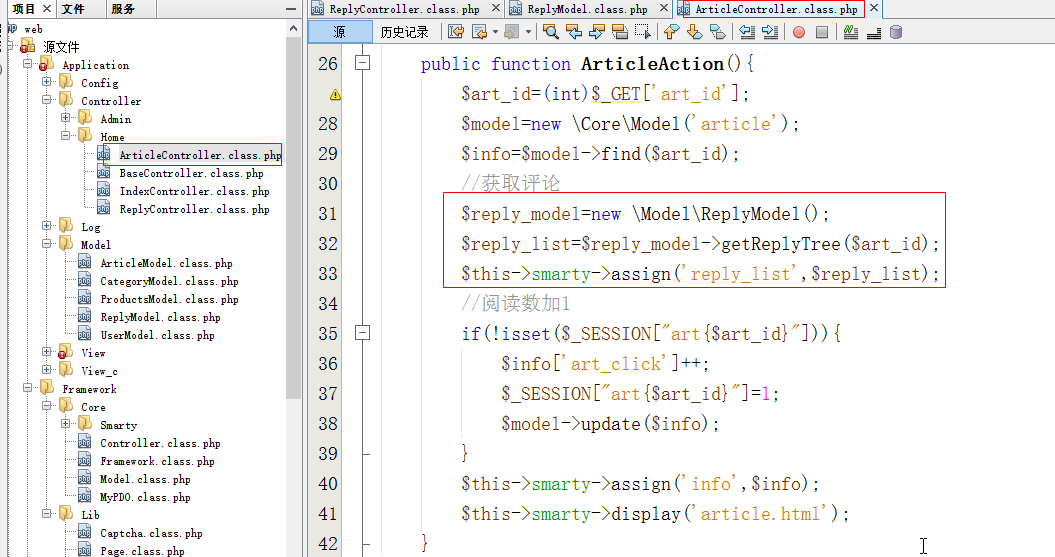
Task: Click the Shift Line Left icon
Action: click(746, 32)
